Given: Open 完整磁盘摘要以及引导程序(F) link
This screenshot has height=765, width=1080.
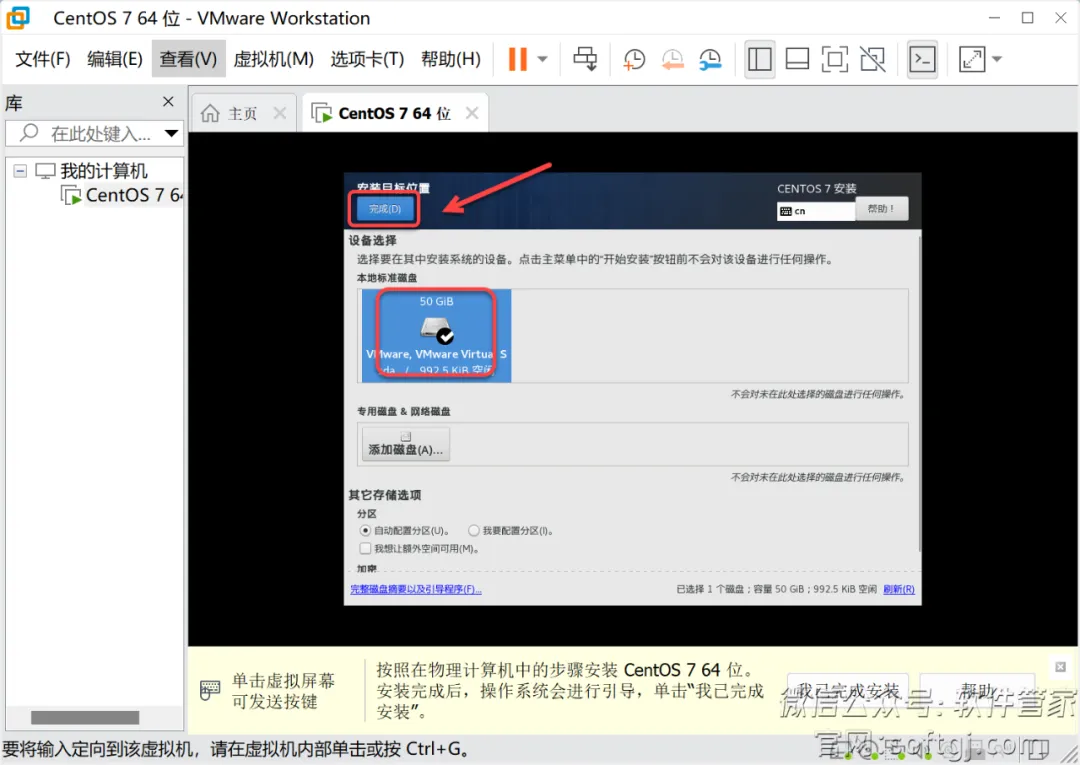Looking at the screenshot, I should point(415,589).
